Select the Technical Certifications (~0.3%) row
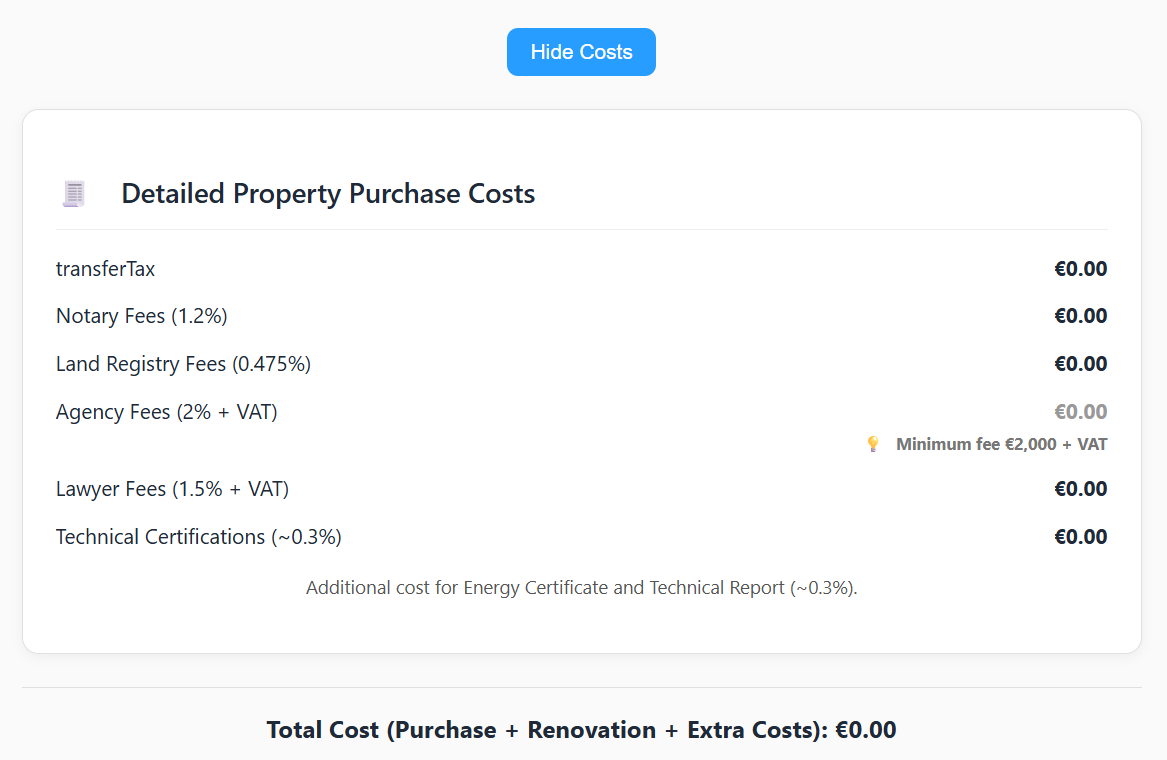This screenshot has width=1167, height=760. (x=198, y=536)
